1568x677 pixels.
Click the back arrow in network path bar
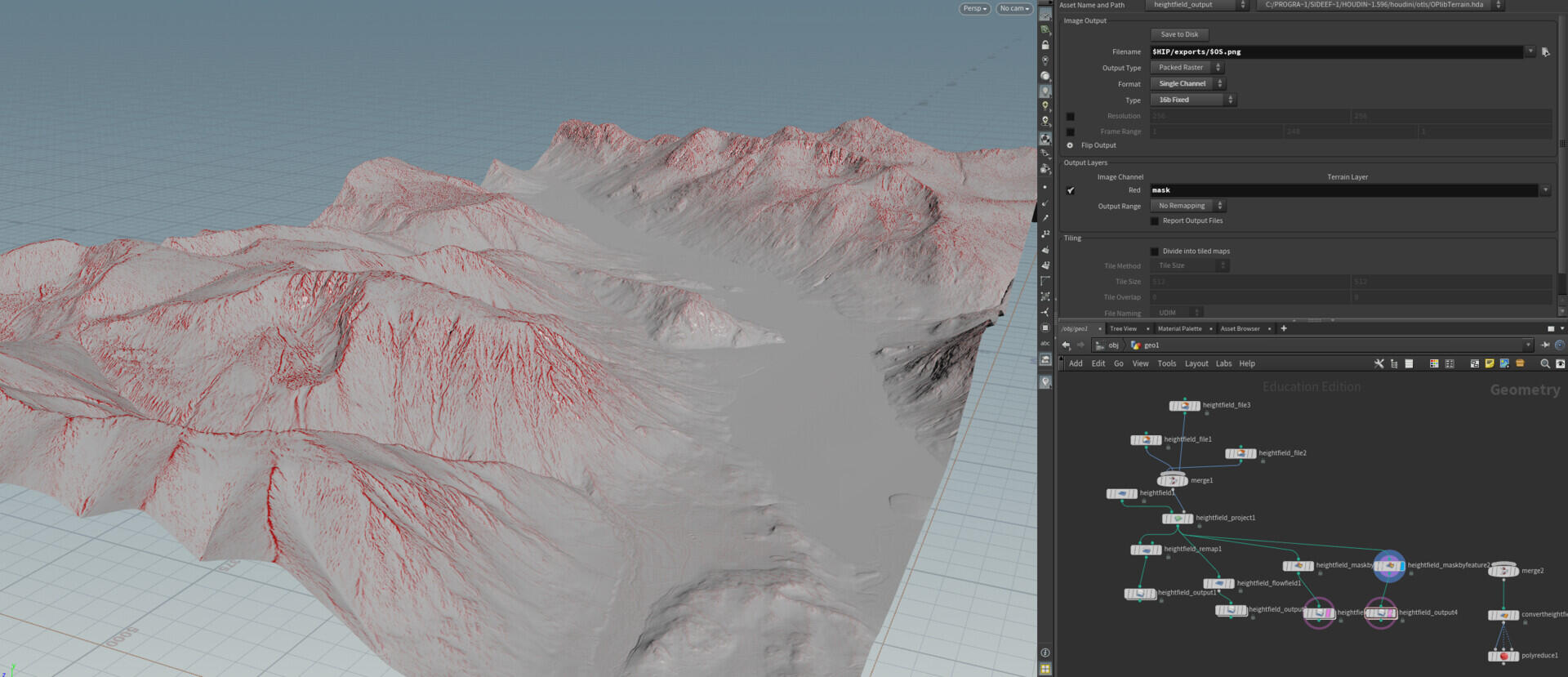[x=1066, y=345]
